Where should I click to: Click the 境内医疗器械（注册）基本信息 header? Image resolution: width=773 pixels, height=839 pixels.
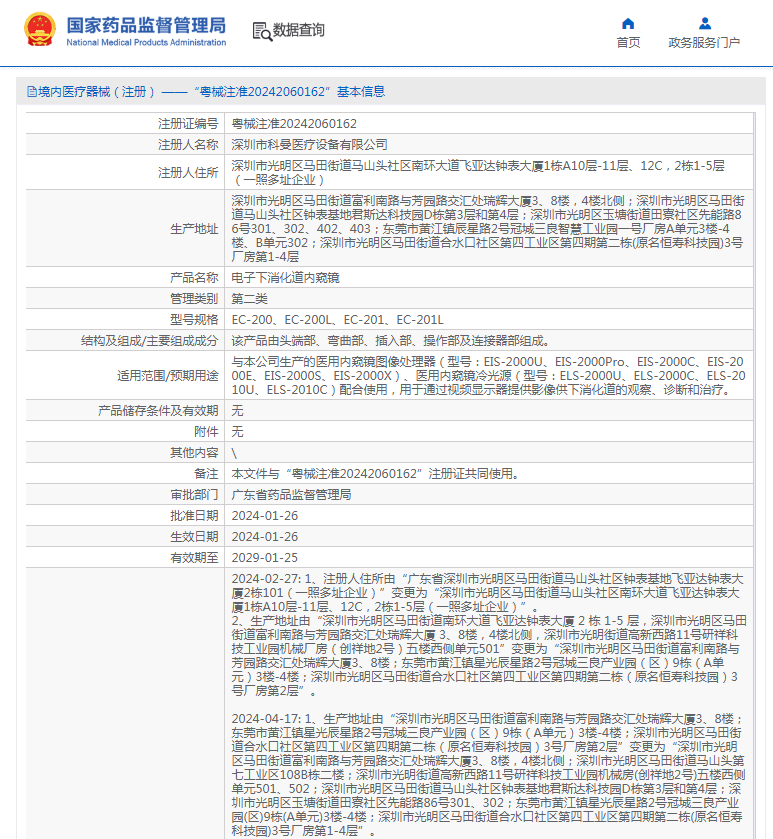click(206, 92)
